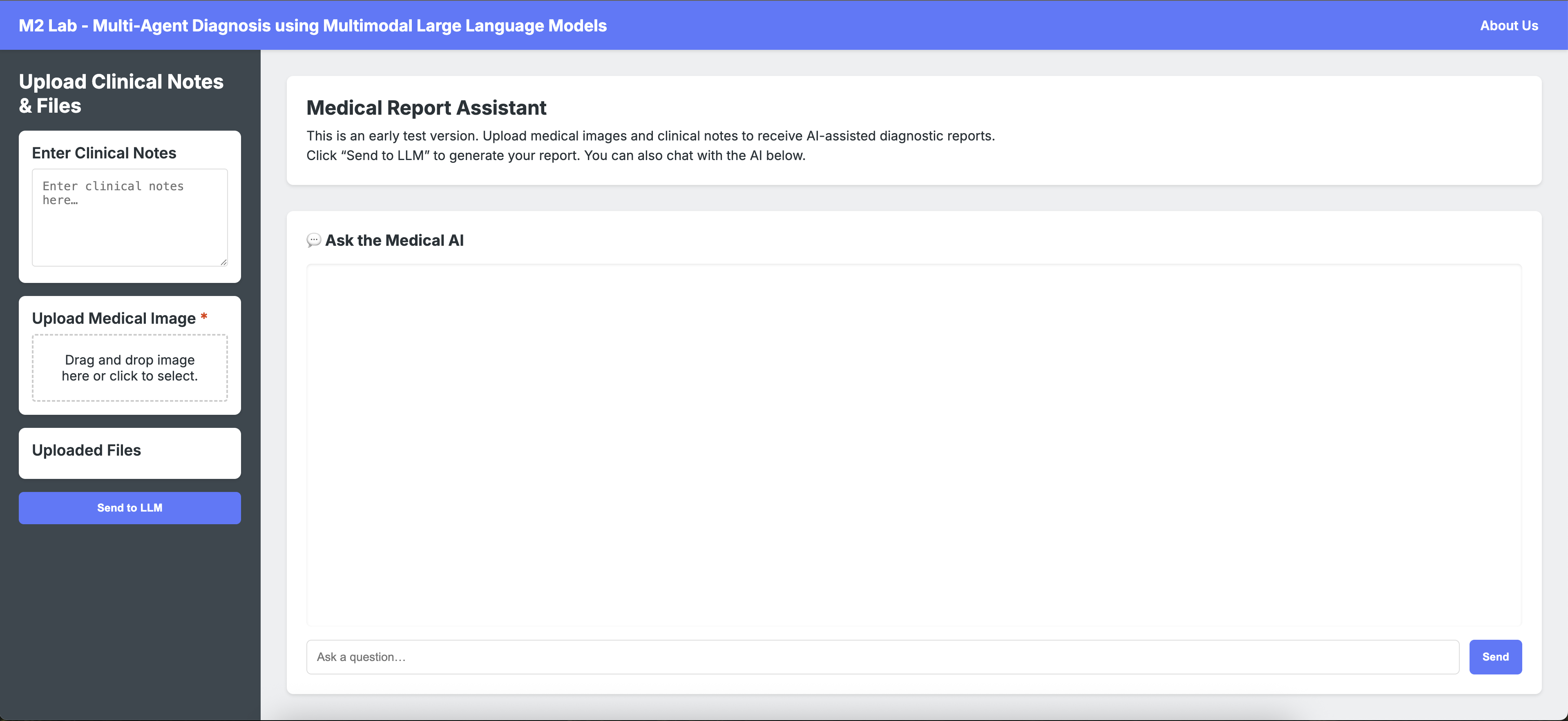Click the clinical notes textarea resize handle
The image size is (1568, 721).
point(223,262)
